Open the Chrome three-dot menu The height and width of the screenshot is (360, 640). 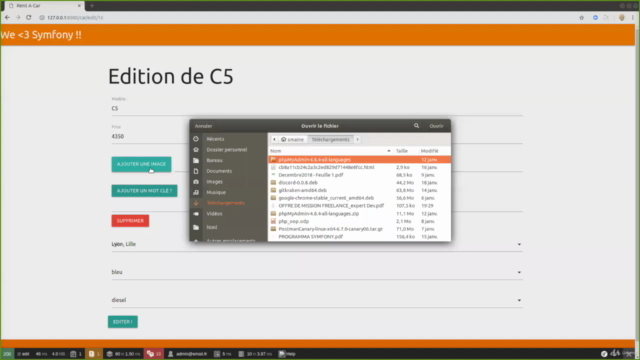pyautogui.click(x=633, y=18)
